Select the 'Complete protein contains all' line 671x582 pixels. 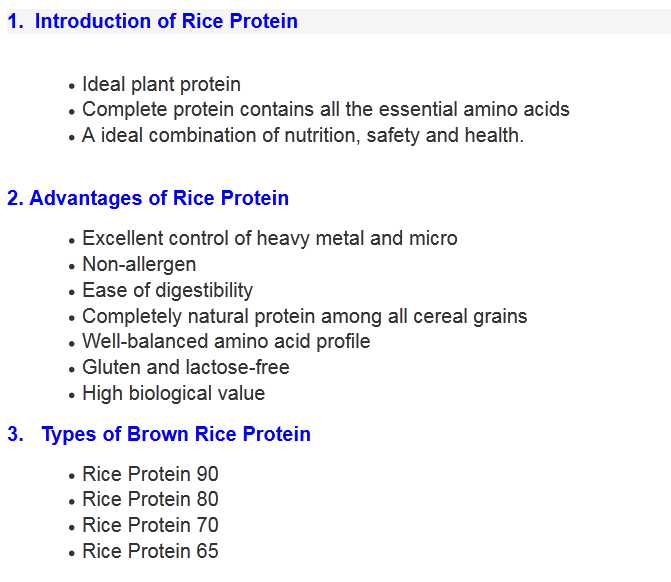click(325, 110)
